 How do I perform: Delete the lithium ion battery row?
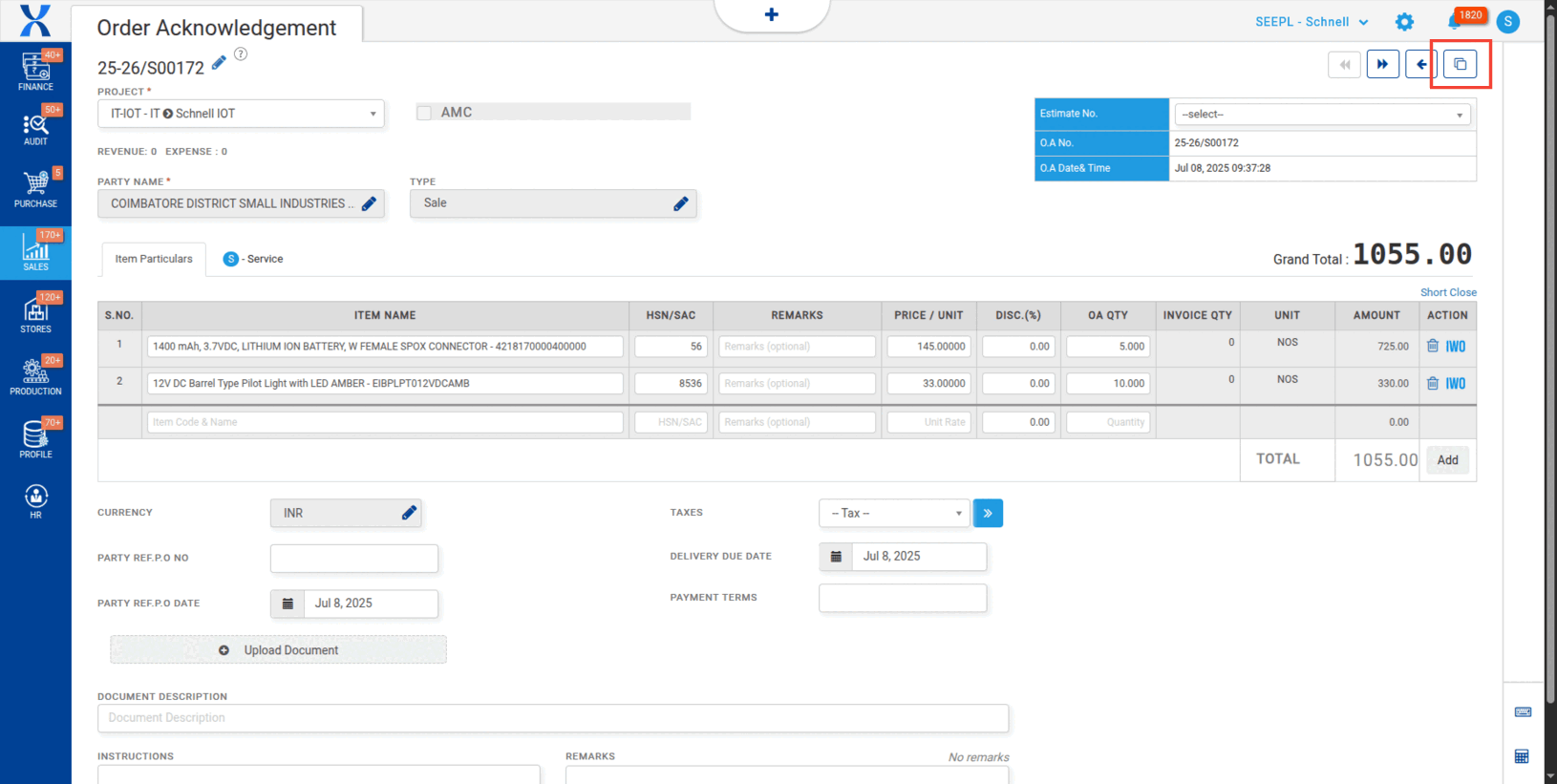tap(1432, 347)
